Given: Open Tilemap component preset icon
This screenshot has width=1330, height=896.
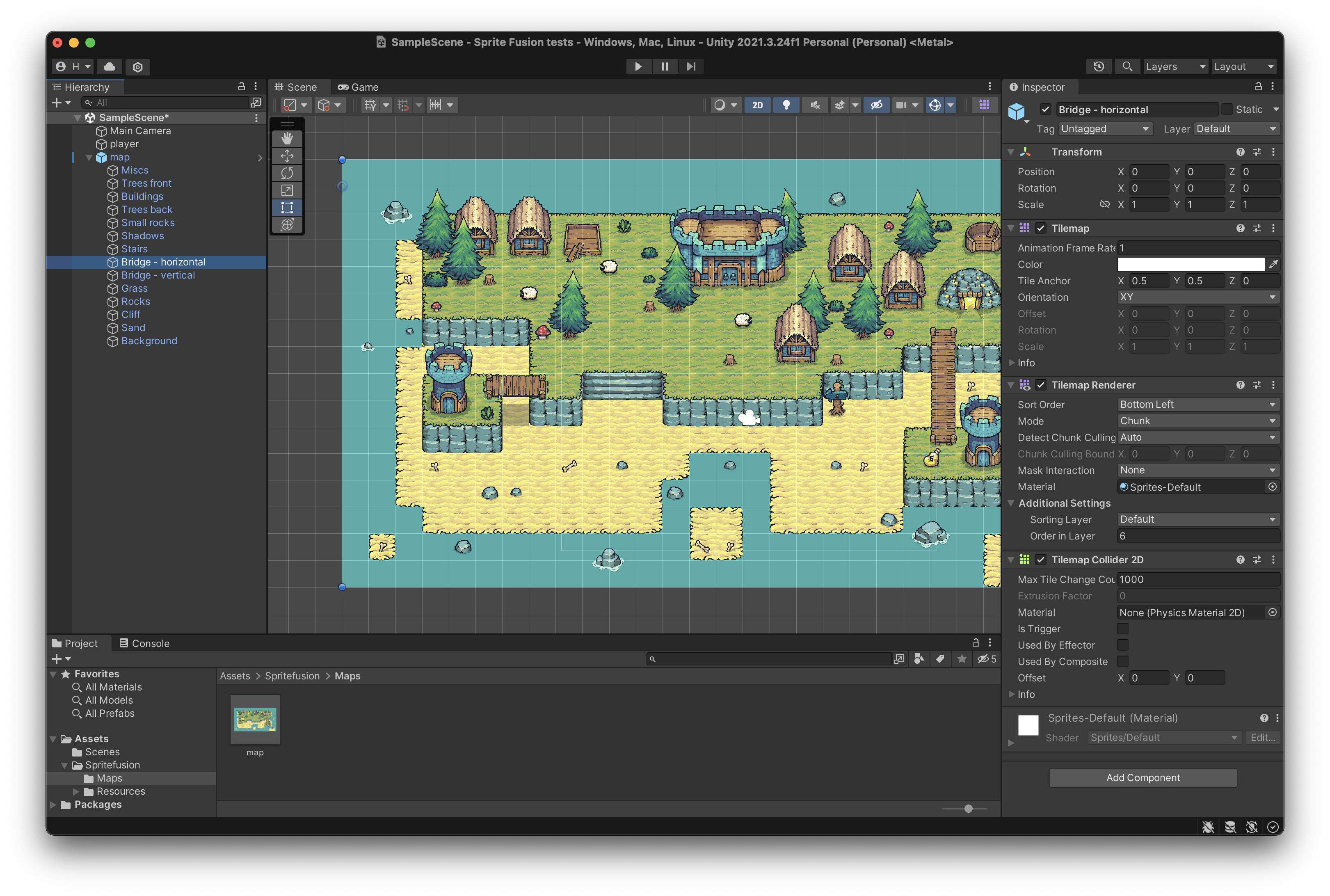Looking at the screenshot, I should point(1256,228).
